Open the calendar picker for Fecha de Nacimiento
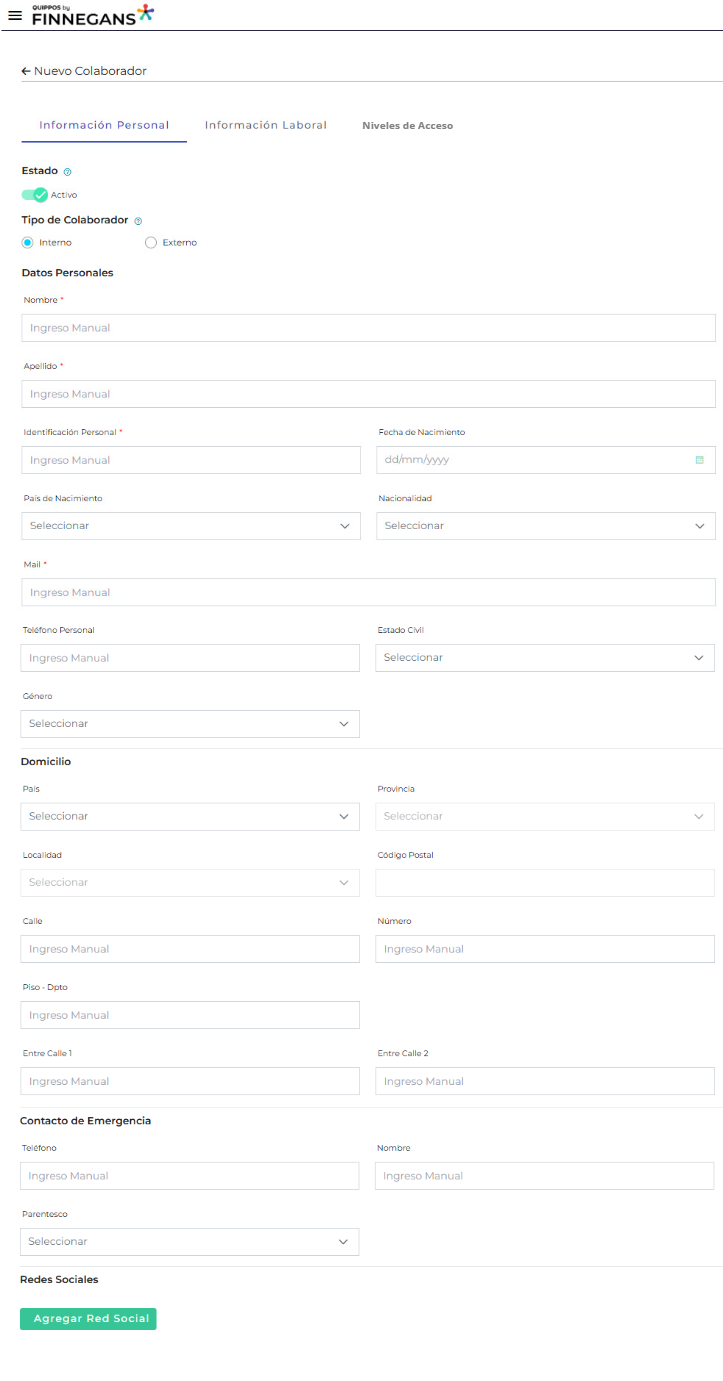Viewport: 723px width, 1381px height. [x=699, y=460]
